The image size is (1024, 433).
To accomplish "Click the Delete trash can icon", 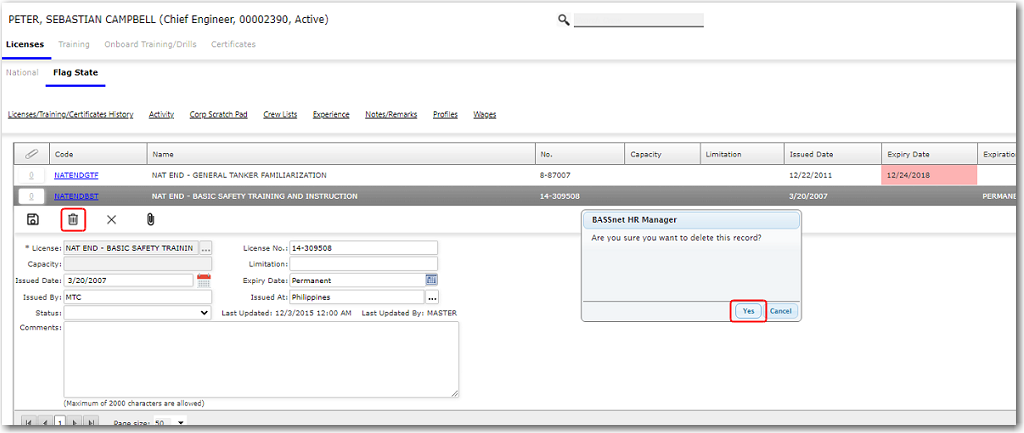I will click(x=73, y=219).
